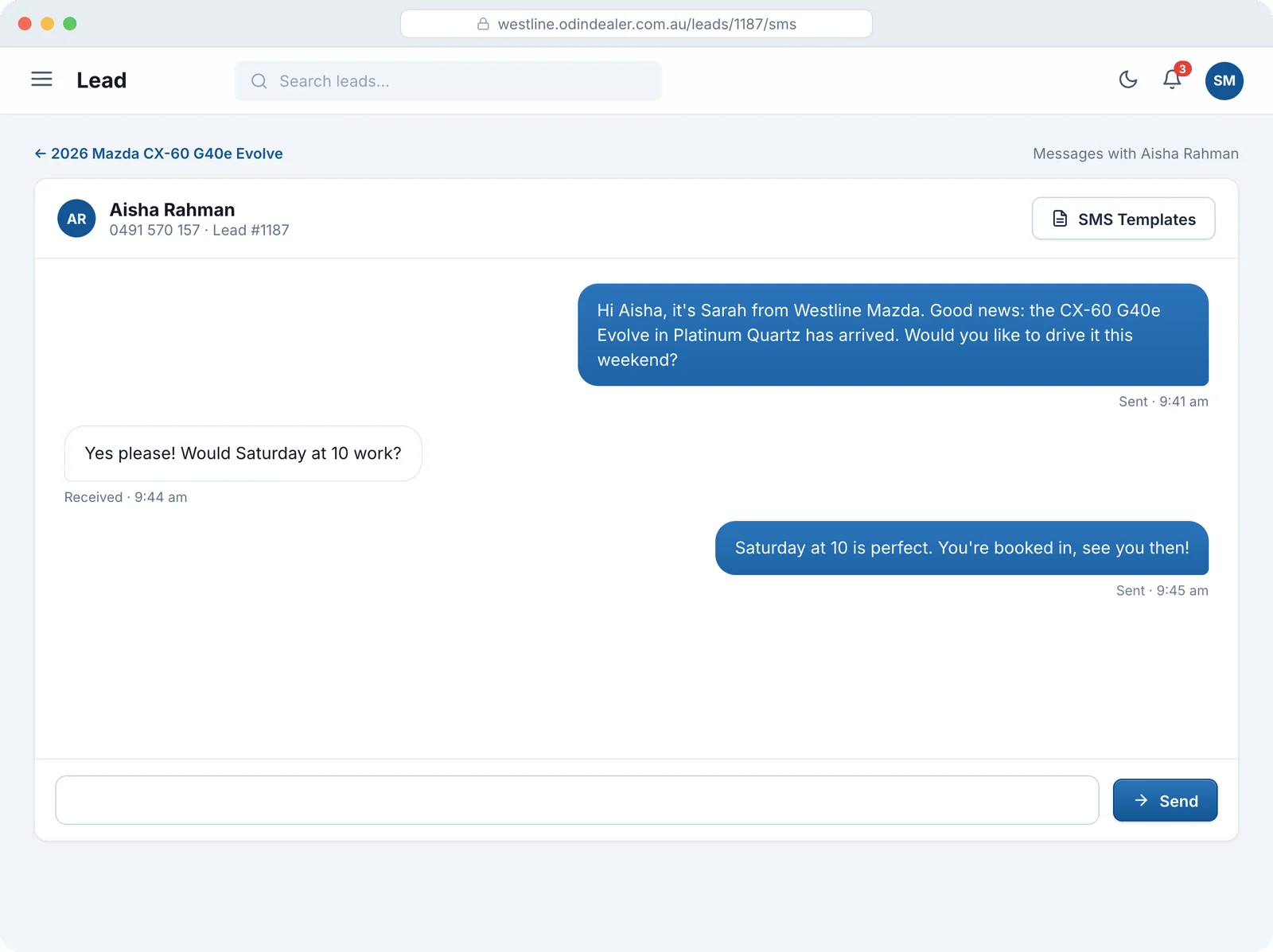Select the Aisha Rahman contact name

tap(172, 210)
